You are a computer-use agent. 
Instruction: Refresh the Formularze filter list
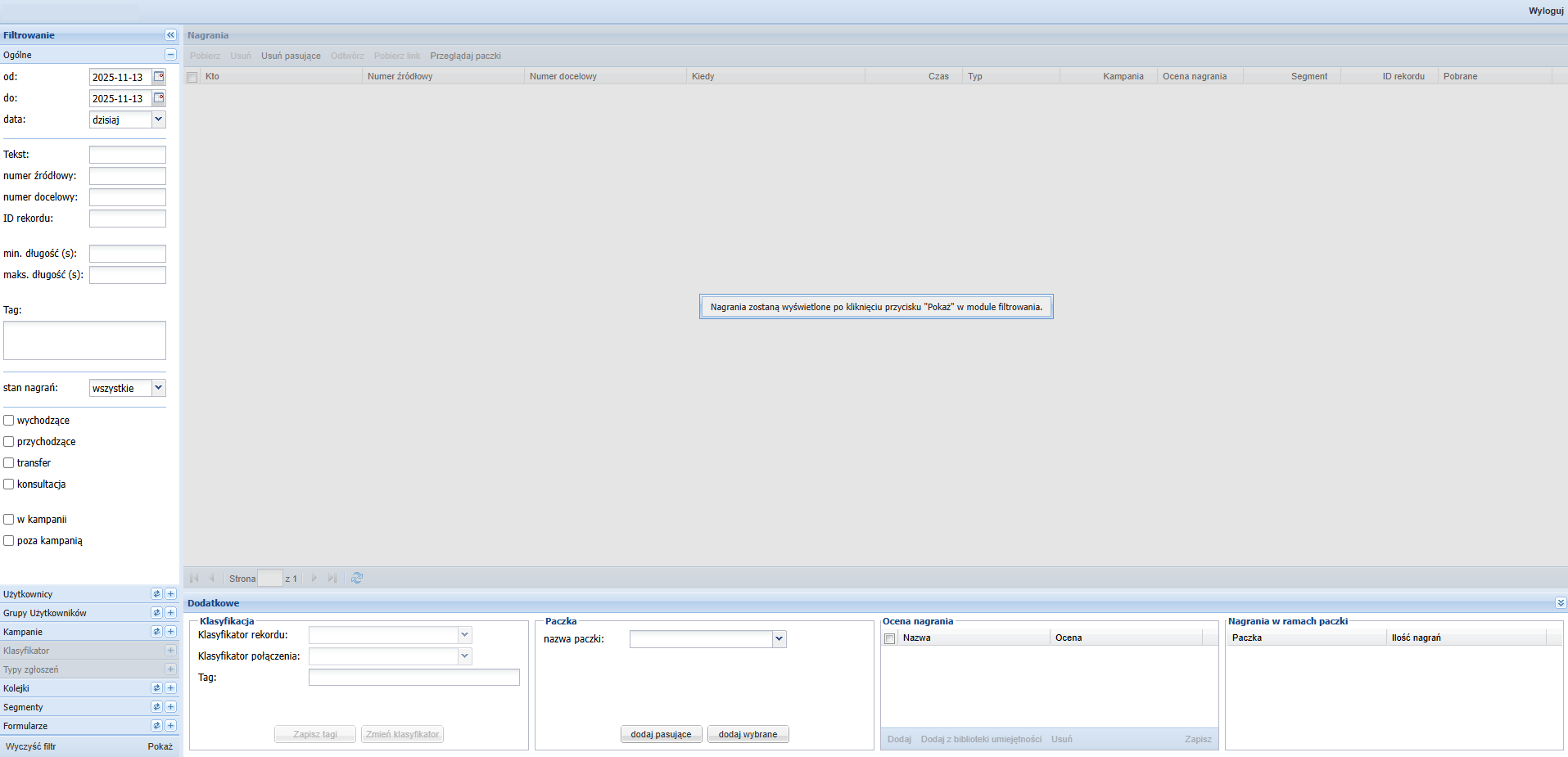tap(156, 726)
